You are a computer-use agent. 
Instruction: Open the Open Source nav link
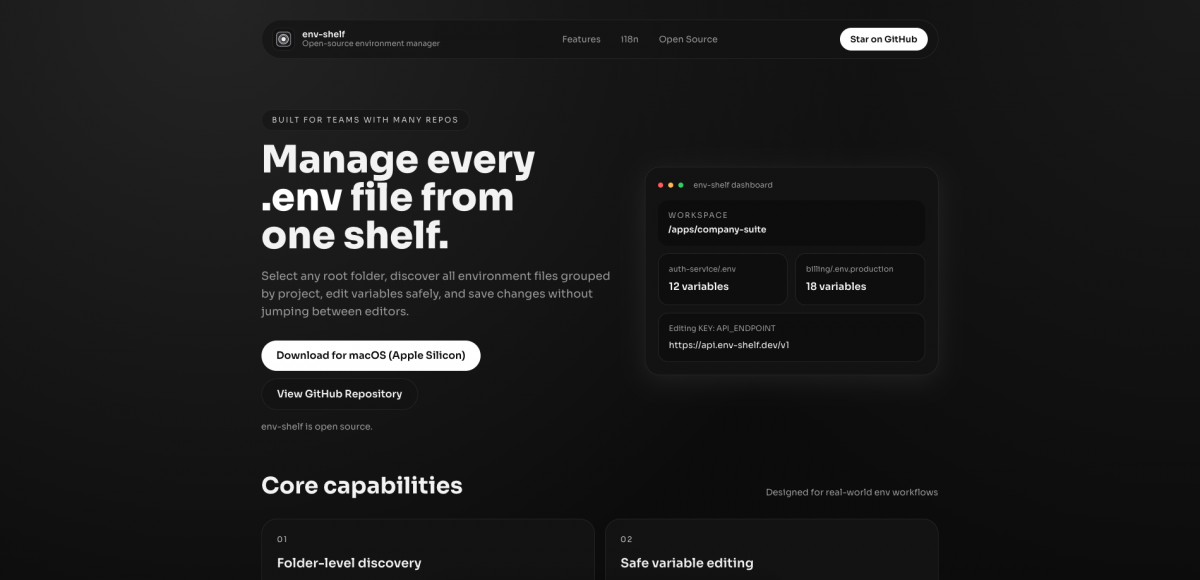pos(687,39)
